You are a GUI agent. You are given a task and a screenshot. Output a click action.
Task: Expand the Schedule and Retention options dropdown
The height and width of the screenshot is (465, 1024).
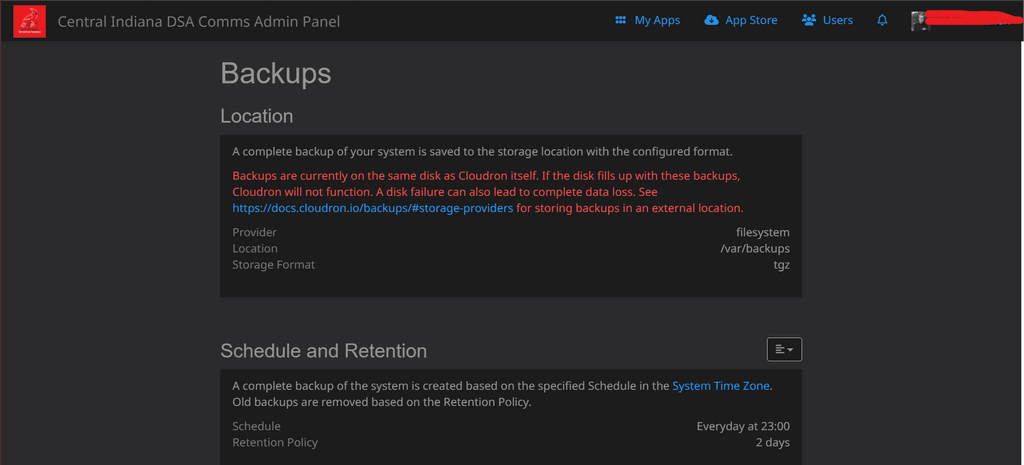tap(784, 349)
